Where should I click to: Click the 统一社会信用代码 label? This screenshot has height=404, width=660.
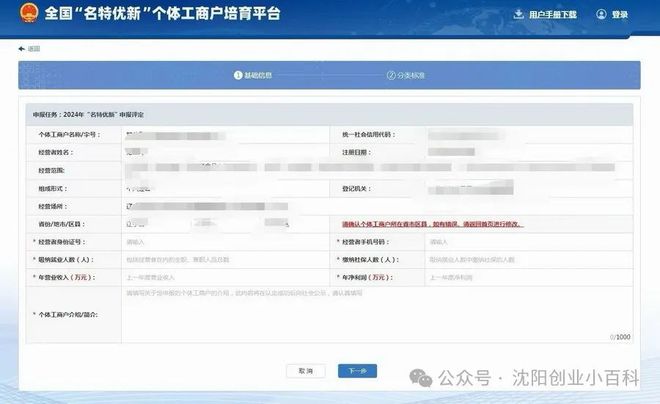click(x=369, y=135)
